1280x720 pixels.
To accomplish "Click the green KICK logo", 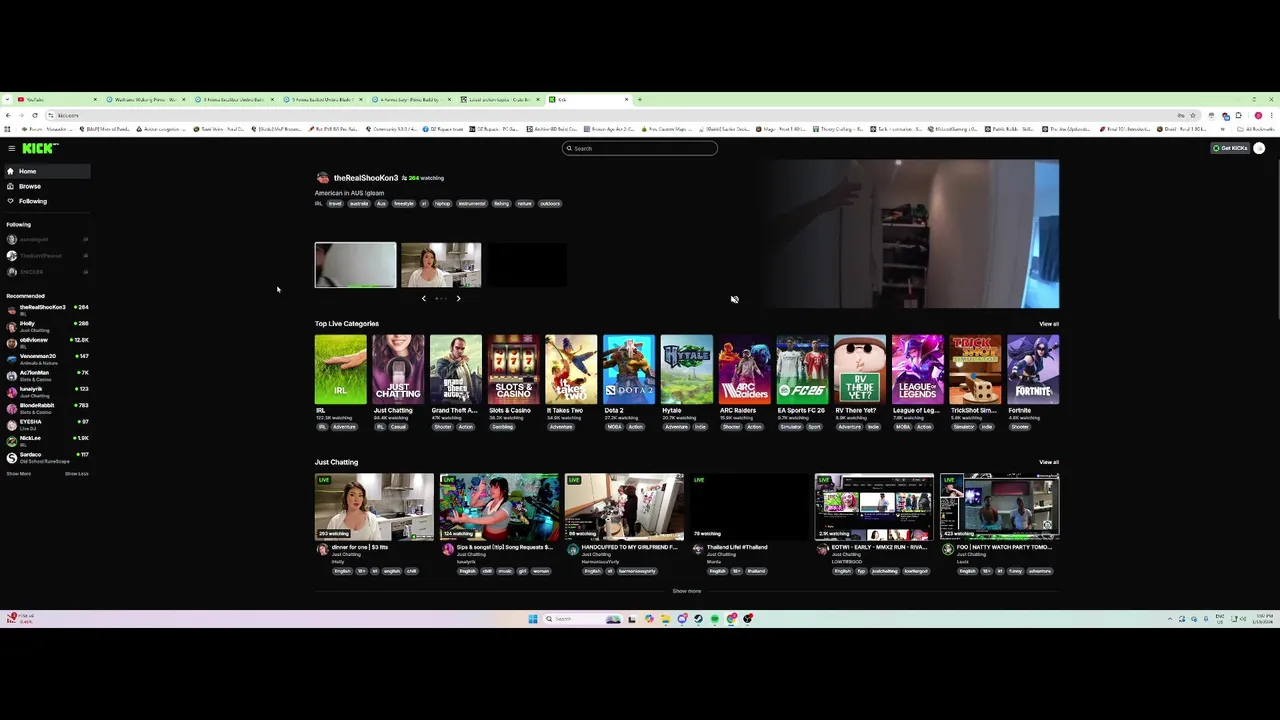I will click(40, 148).
